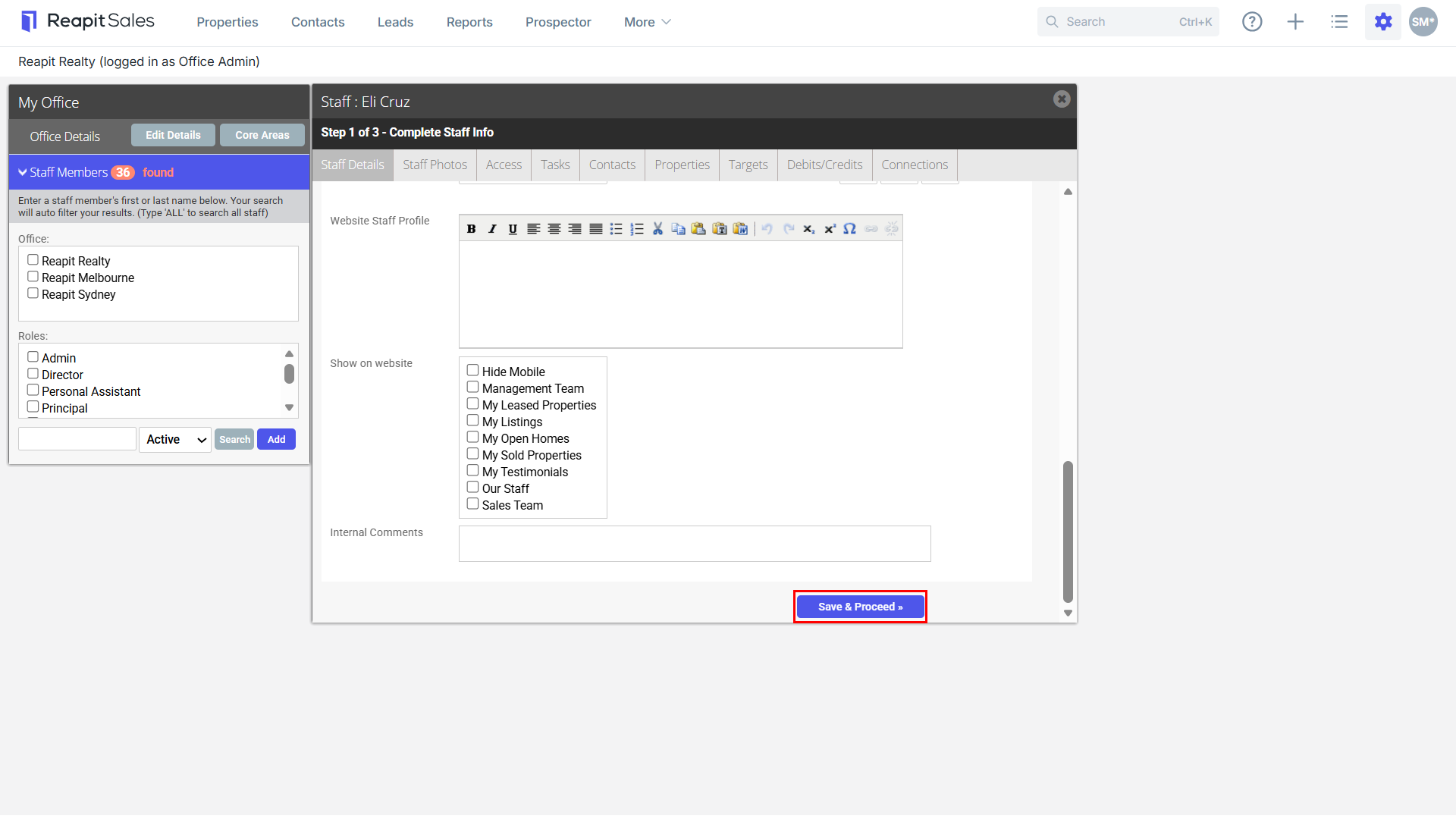Click the staff dialog vertical scrollbar
The width and height of the screenshot is (1456, 819).
(x=1068, y=531)
